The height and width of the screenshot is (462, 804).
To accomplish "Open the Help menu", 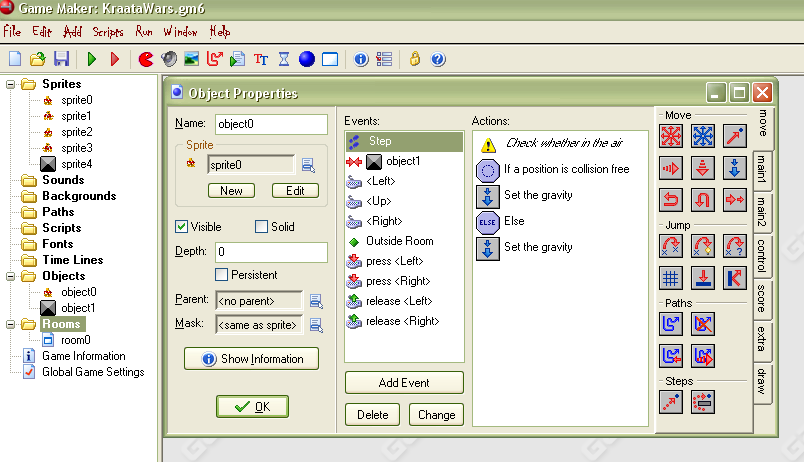I will [219, 32].
